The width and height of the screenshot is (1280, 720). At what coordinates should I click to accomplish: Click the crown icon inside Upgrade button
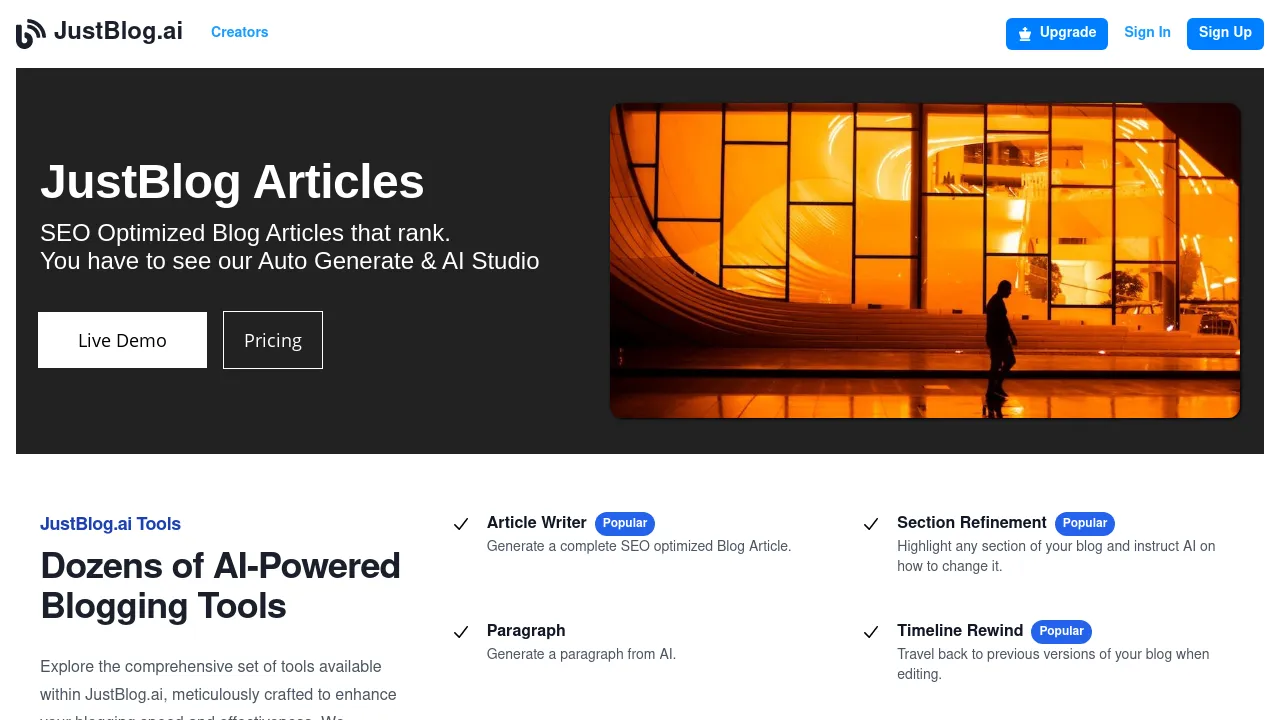click(1025, 33)
